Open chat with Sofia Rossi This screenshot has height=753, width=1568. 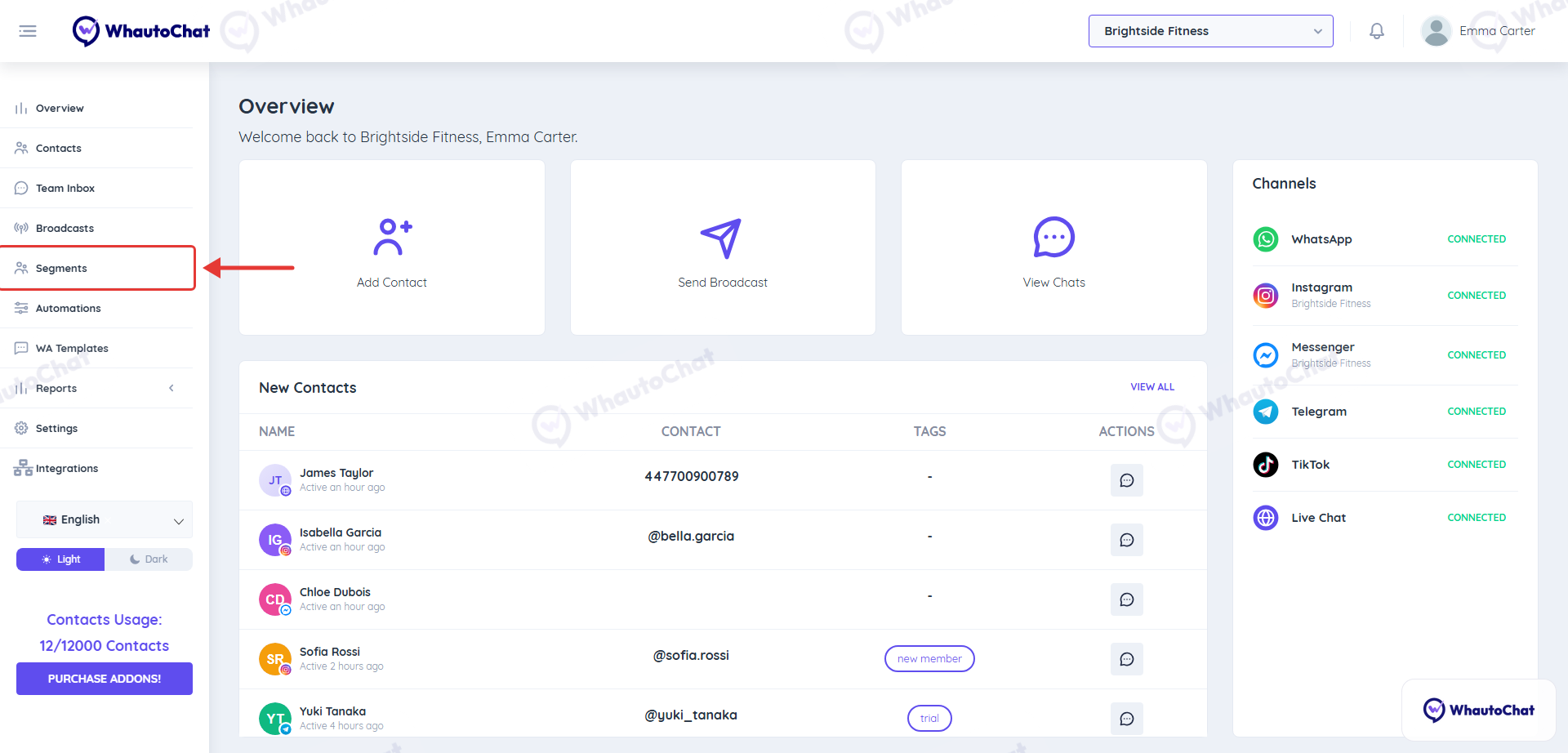[x=1126, y=659]
